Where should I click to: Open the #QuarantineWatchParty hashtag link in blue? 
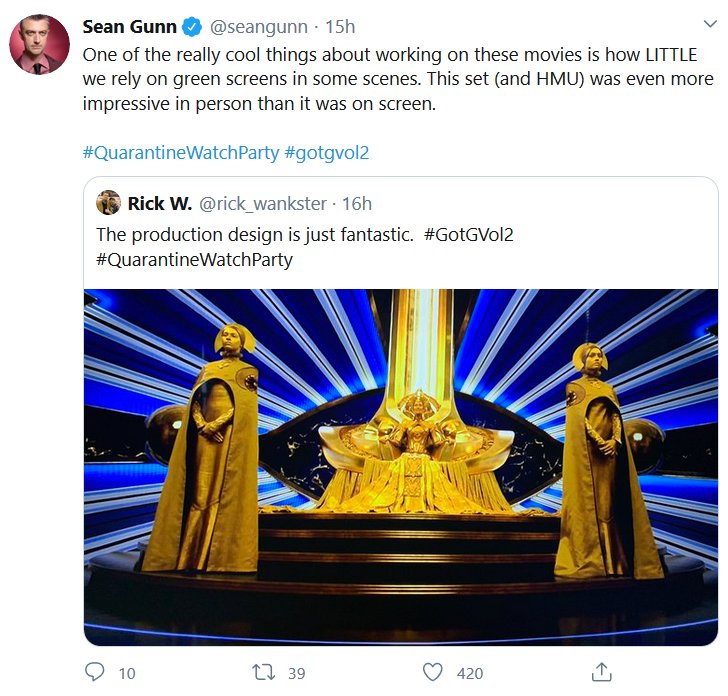pyautogui.click(x=180, y=154)
